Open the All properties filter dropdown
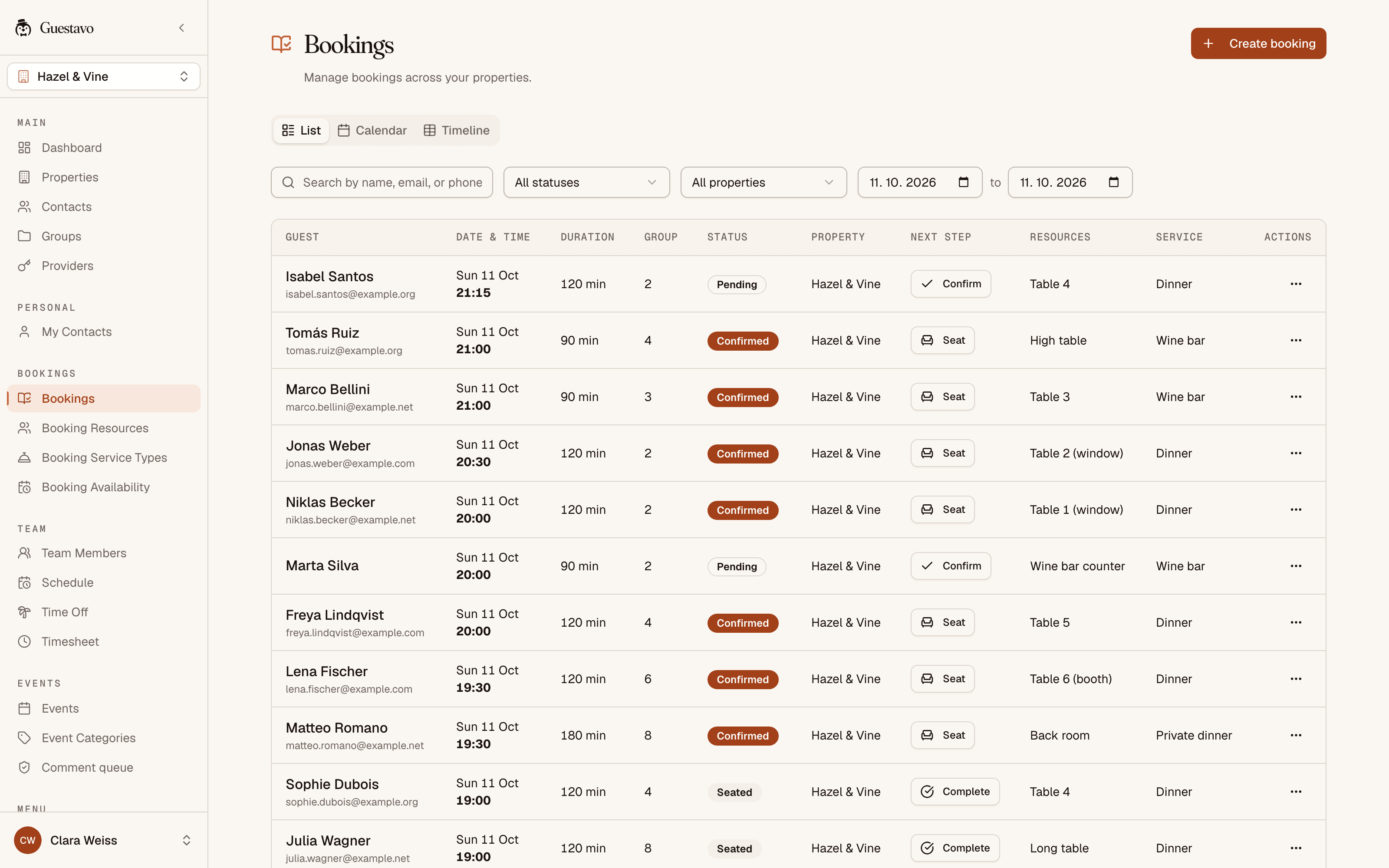The height and width of the screenshot is (868, 1389). [764, 183]
